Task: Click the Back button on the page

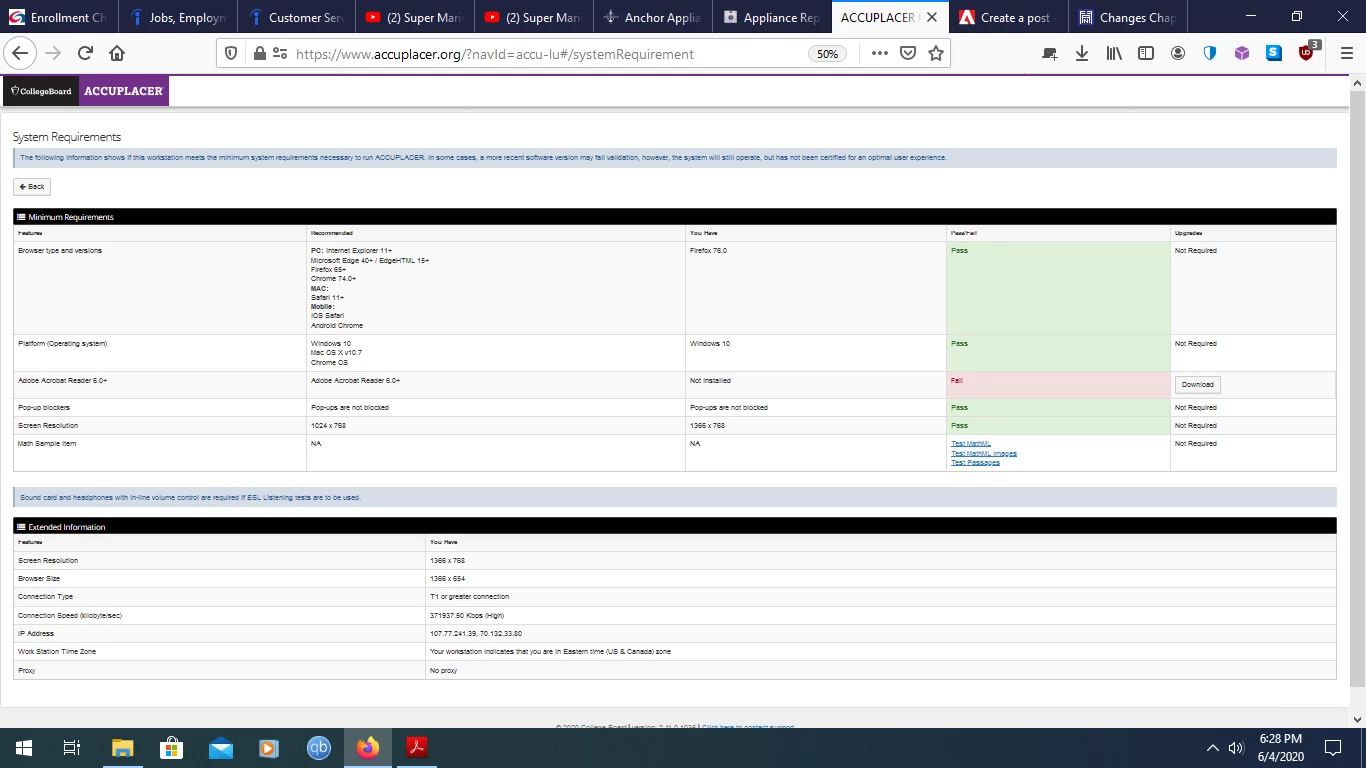Action: [32, 187]
